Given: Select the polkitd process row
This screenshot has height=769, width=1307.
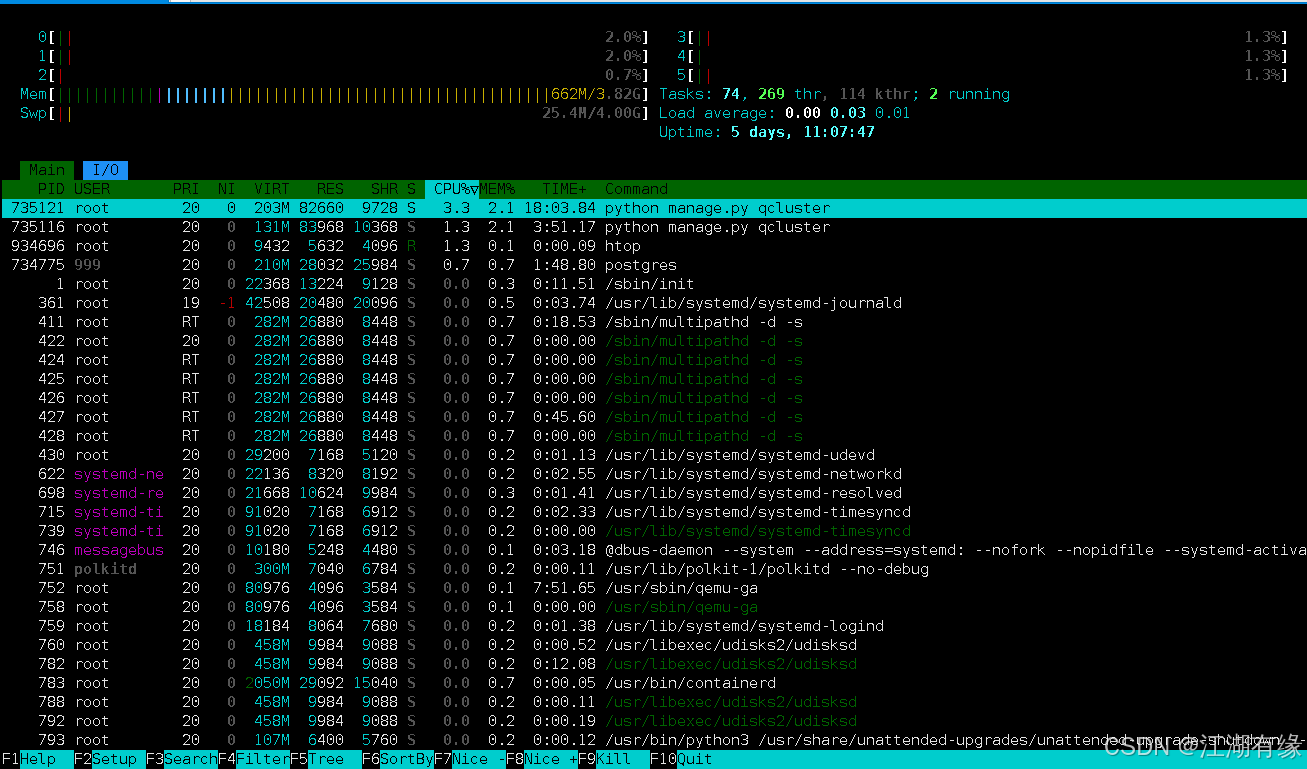Looking at the screenshot, I should [x=653, y=569].
